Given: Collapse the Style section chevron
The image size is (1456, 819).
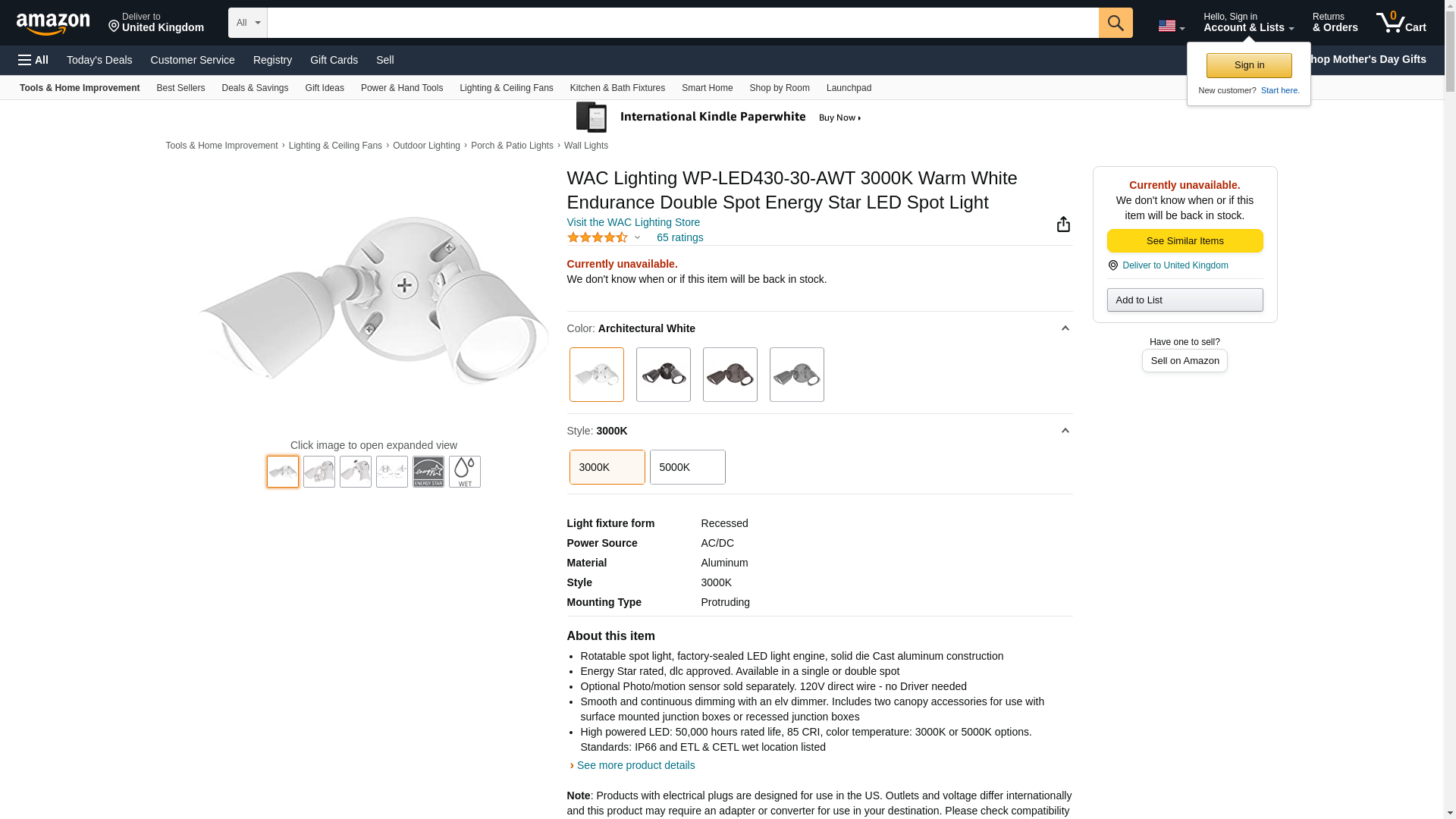Looking at the screenshot, I should 1065,431.
